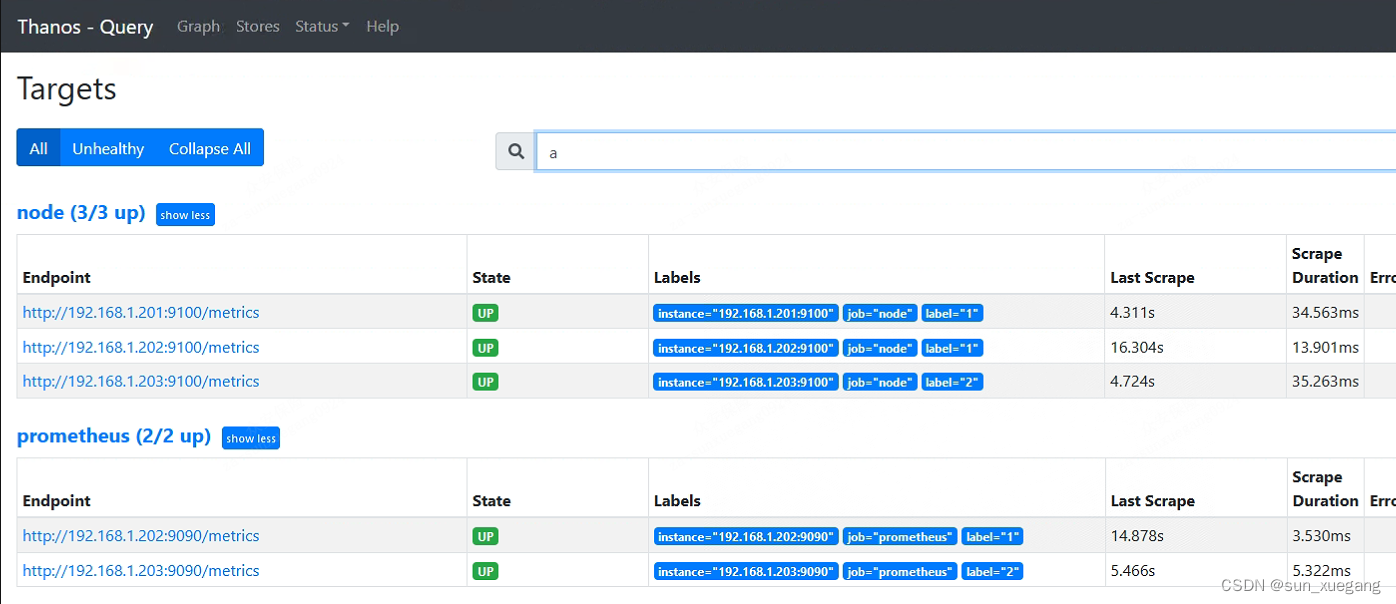Enable Collapse All for target groups
Viewport: 1396px width, 604px height.
pyautogui.click(x=209, y=147)
